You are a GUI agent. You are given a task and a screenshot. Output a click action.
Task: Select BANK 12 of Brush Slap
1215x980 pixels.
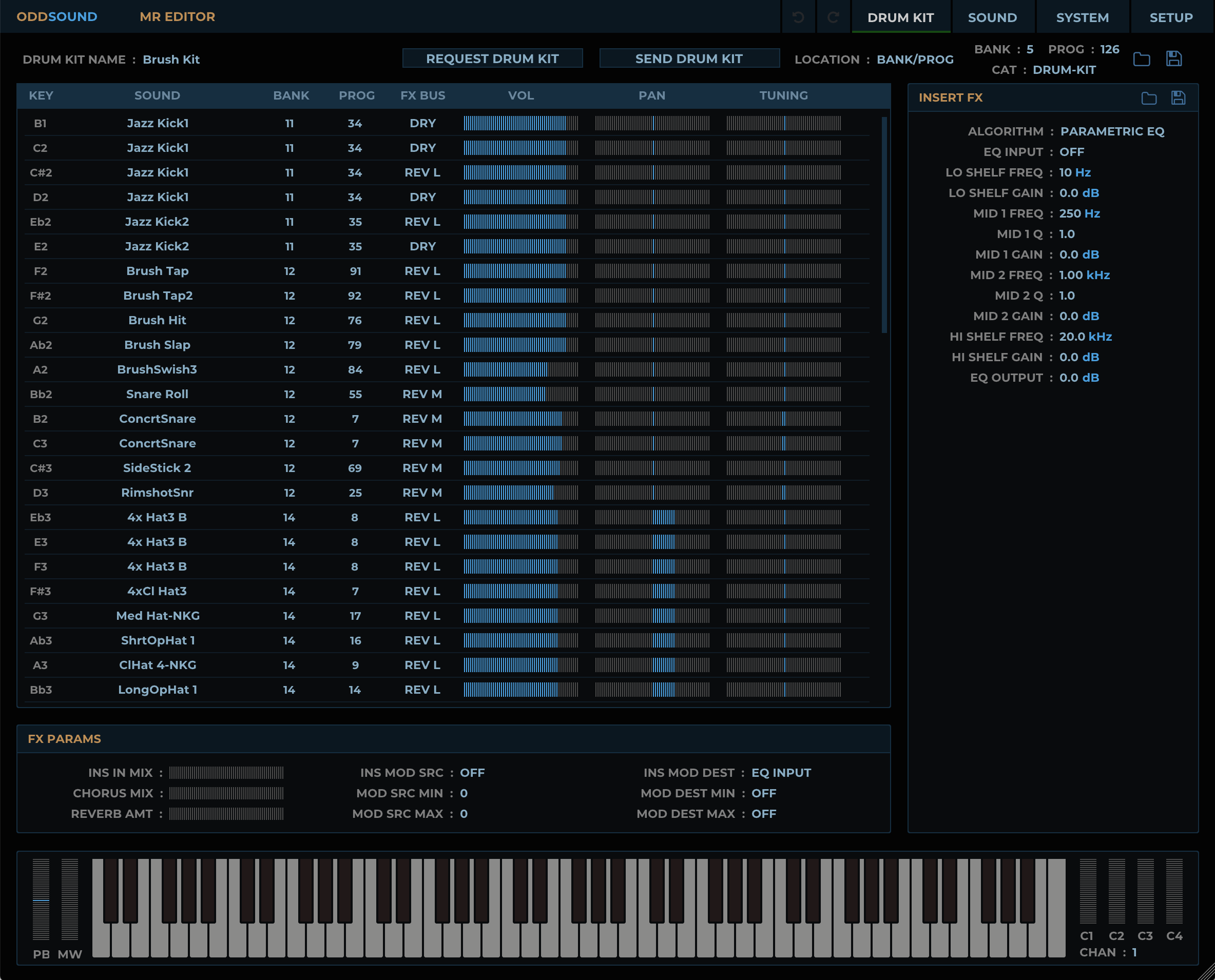[x=289, y=345]
